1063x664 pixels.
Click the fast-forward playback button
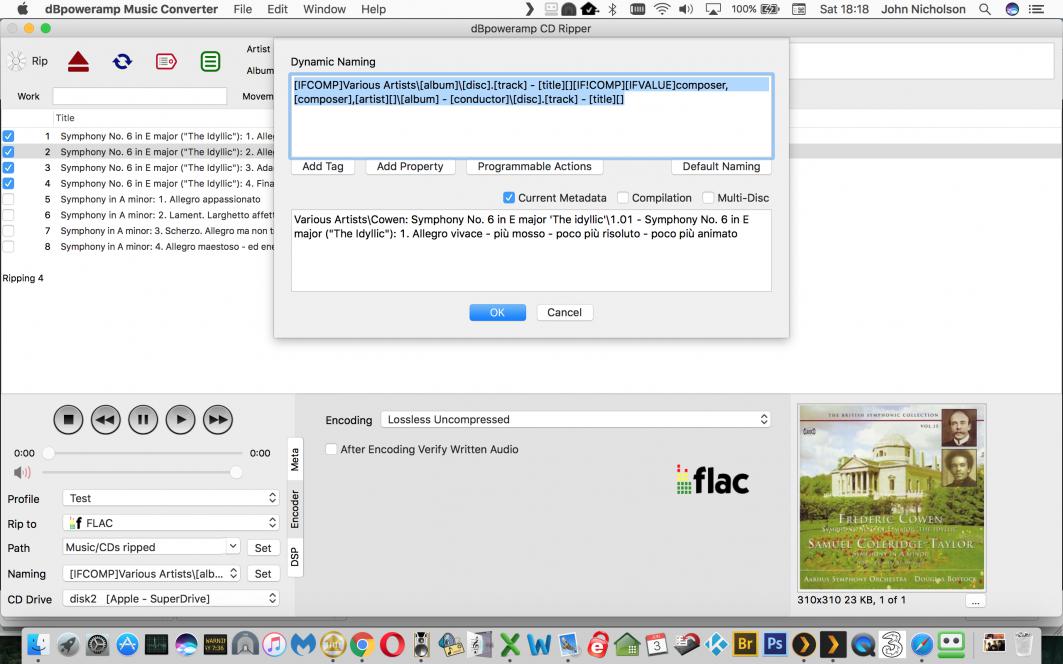coord(218,420)
